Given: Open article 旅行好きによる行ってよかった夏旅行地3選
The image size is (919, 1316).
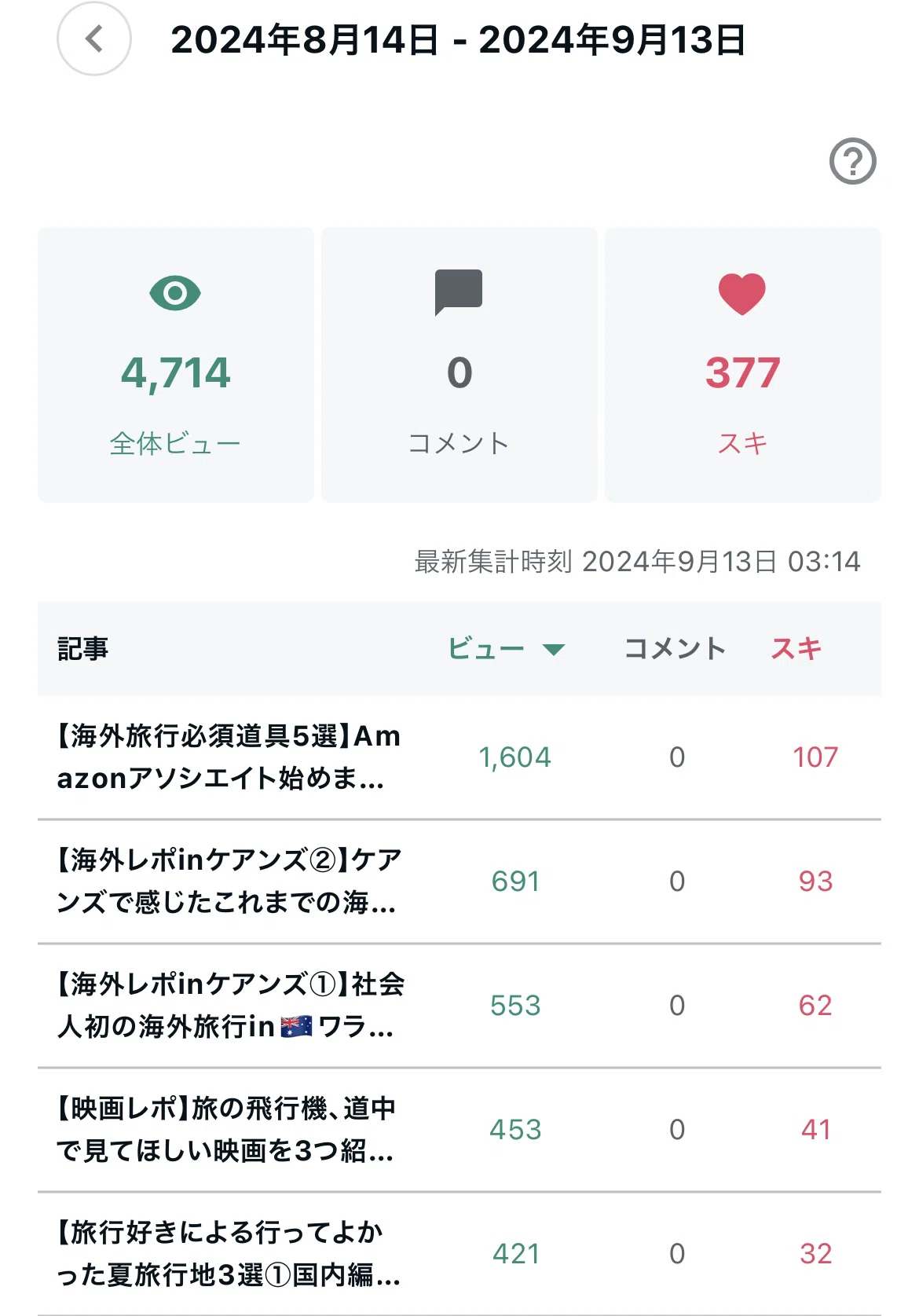Looking at the screenshot, I should point(459,1254).
